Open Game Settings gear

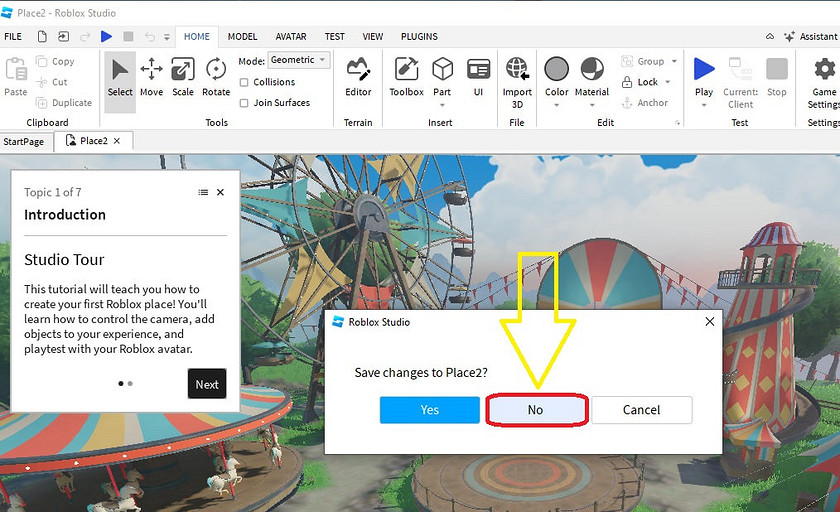824,77
